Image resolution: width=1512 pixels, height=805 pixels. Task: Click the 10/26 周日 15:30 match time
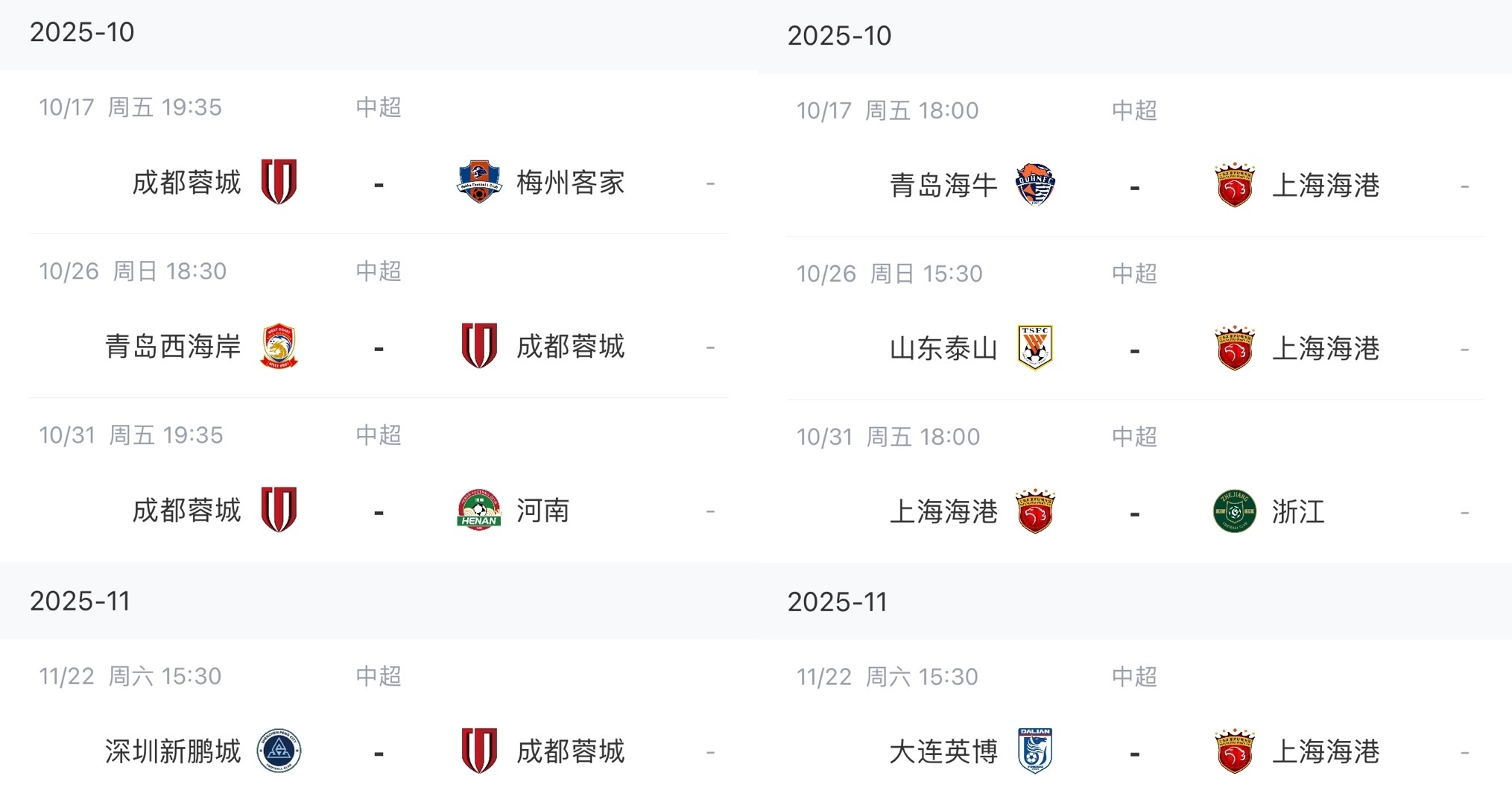click(889, 274)
